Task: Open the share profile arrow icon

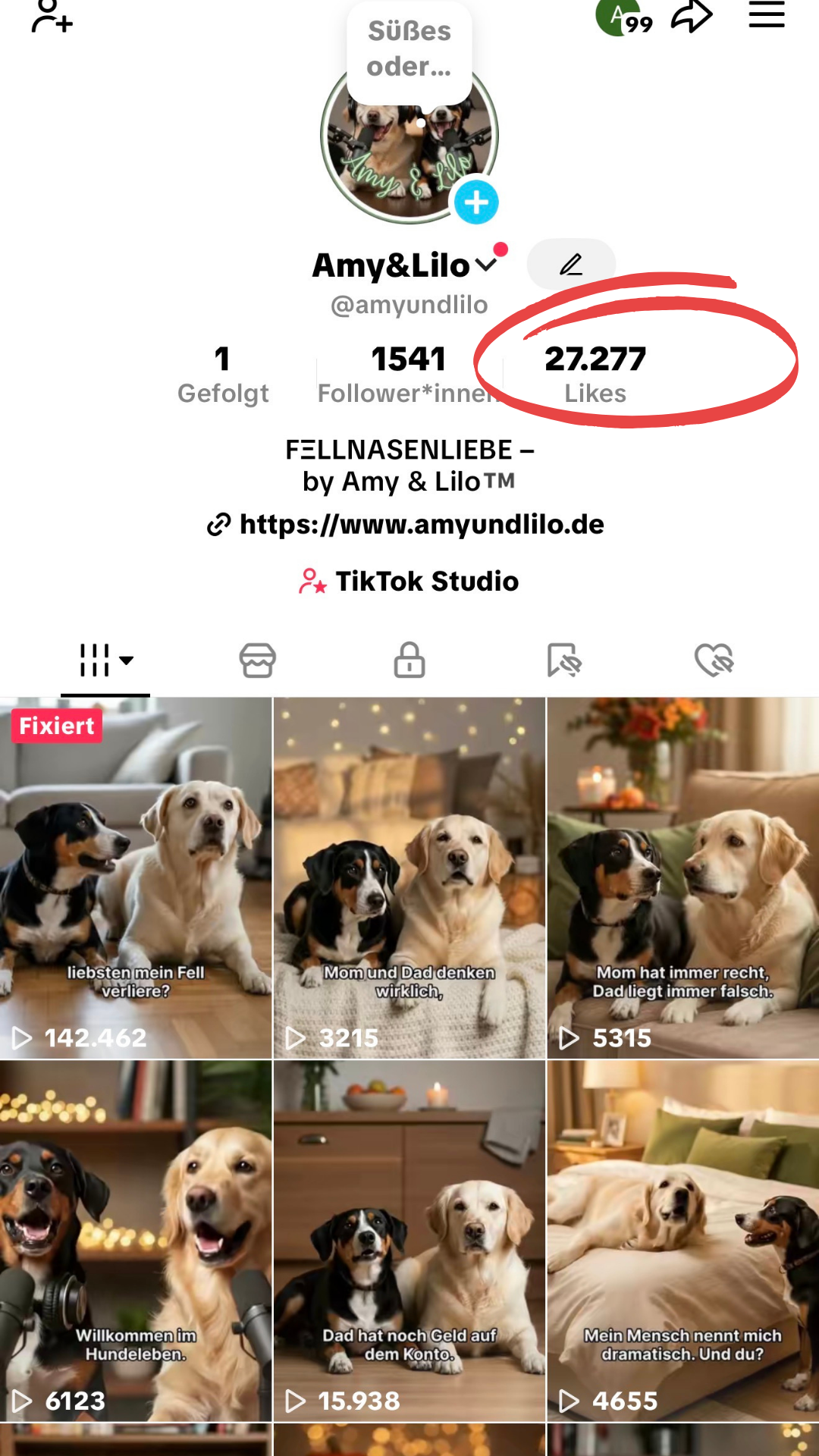Action: click(692, 17)
